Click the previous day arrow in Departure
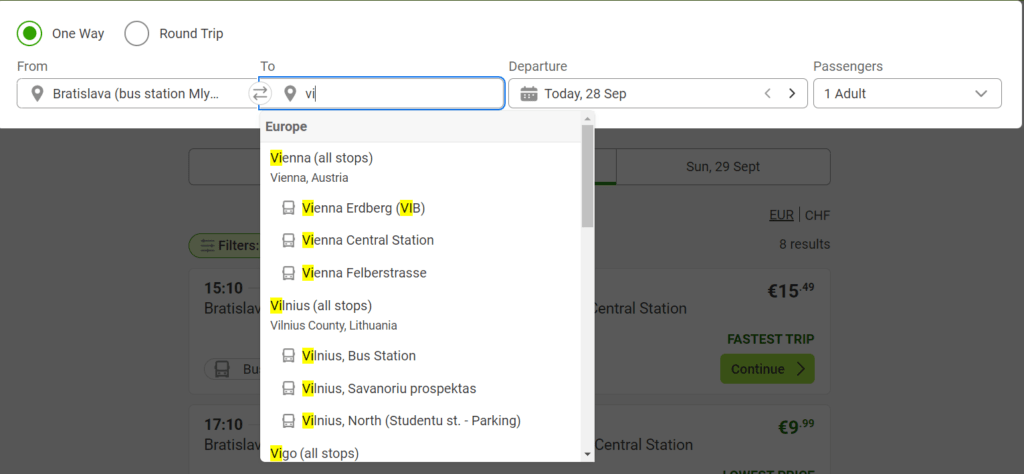This screenshot has height=474, width=1024. click(767, 94)
